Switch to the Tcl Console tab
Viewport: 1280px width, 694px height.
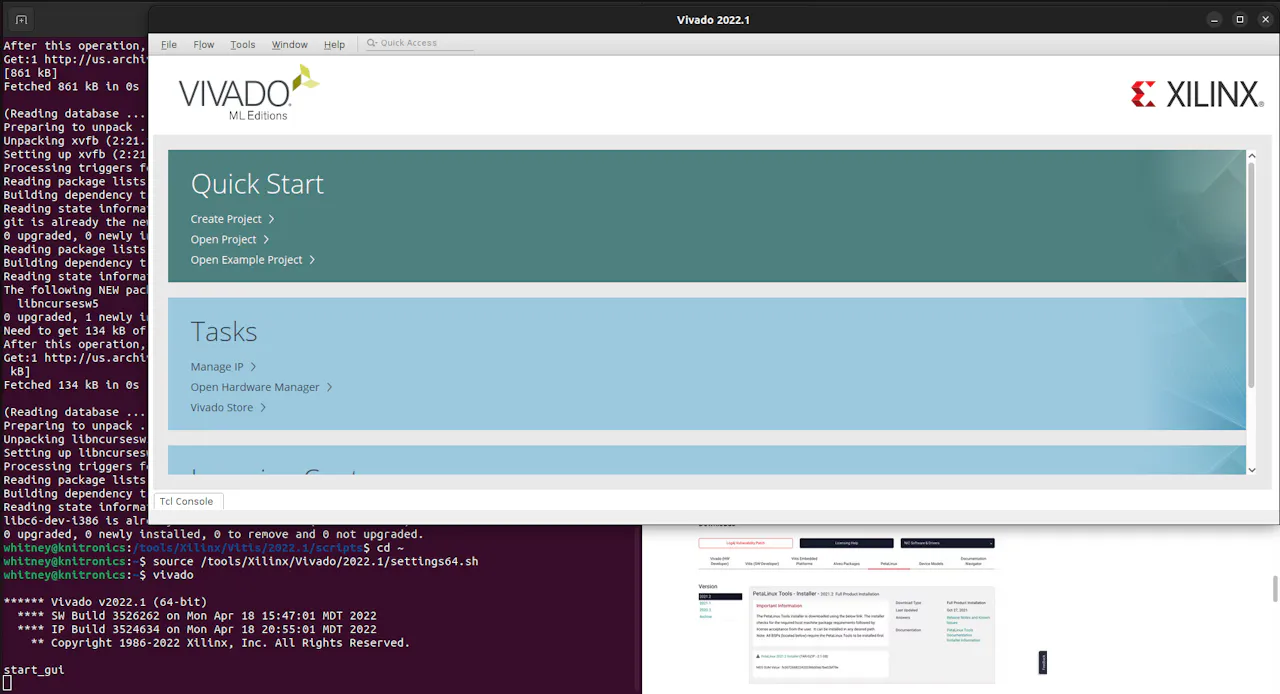point(187,501)
